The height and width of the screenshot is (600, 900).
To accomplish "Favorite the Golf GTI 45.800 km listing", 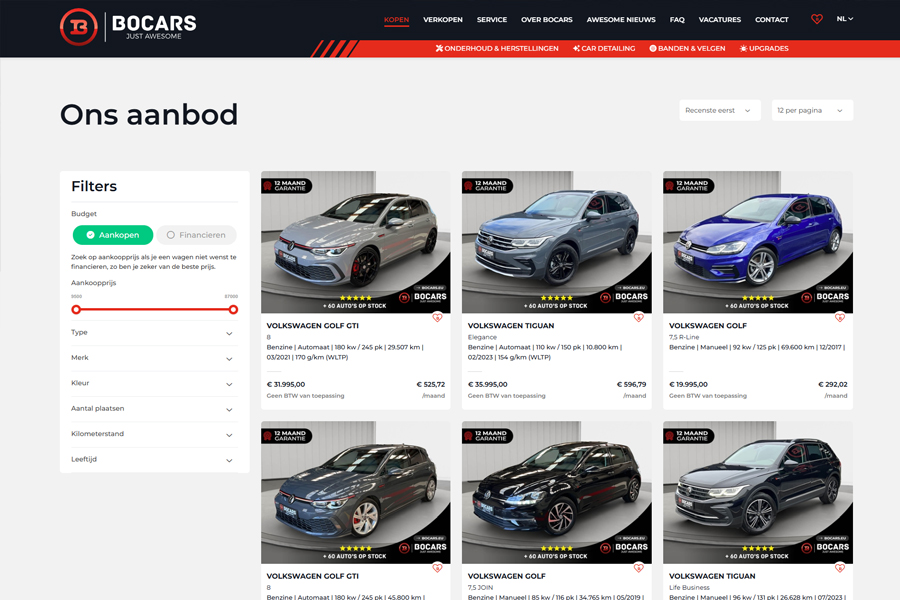I will [x=437, y=567].
